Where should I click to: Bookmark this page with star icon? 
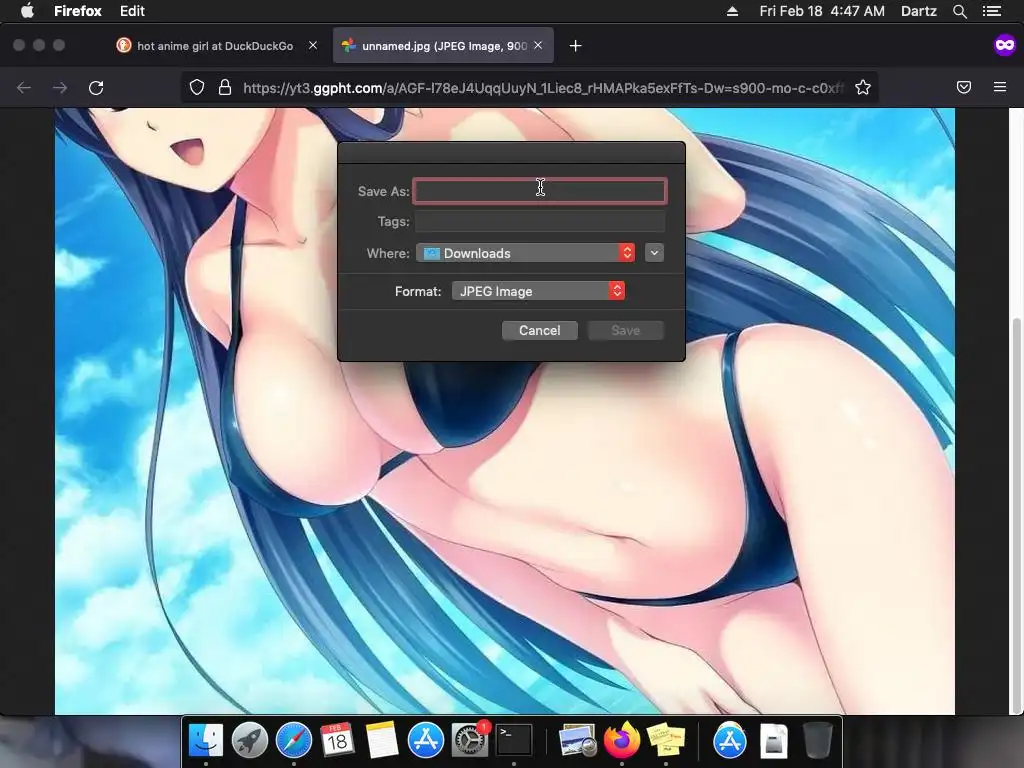click(863, 88)
